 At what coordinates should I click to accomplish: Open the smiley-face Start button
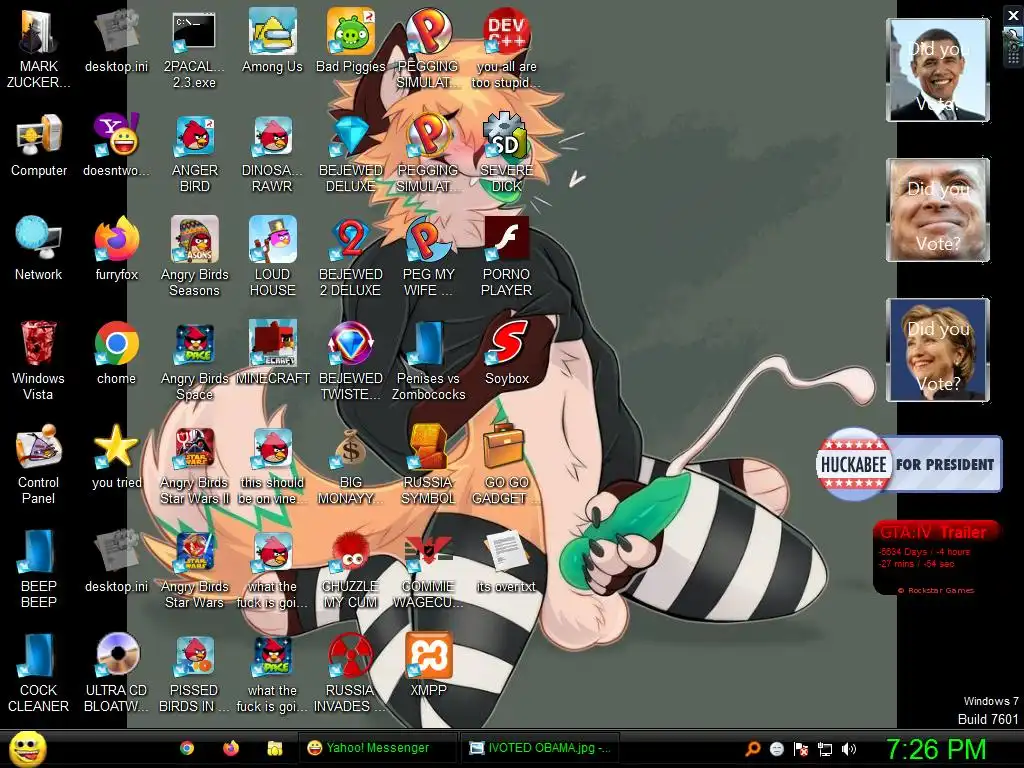coord(27,748)
